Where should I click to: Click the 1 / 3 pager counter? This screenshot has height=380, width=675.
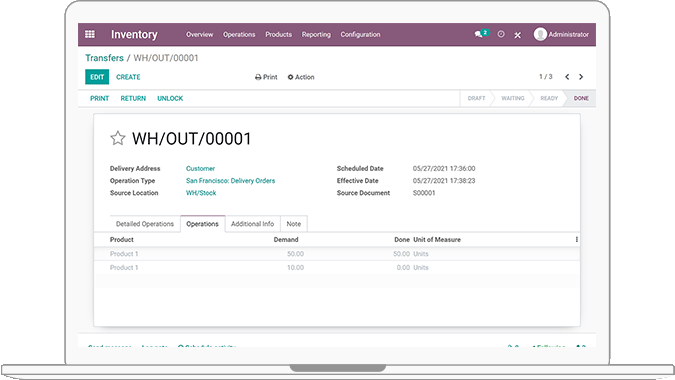pos(546,77)
